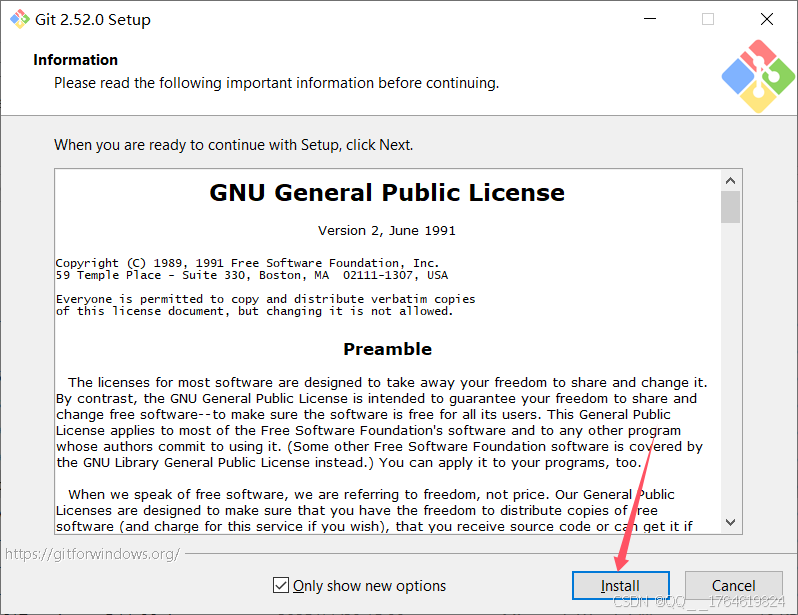The height and width of the screenshot is (615, 798).
Task: Click the license text scrollbar thumb
Action: pyautogui.click(x=730, y=207)
